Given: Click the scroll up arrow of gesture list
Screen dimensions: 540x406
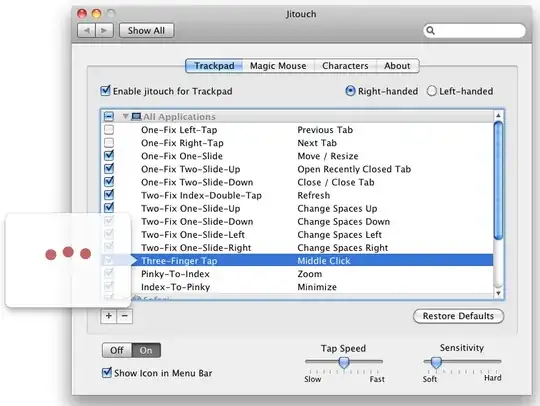Looking at the screenshot, I should tap(498, 115).
